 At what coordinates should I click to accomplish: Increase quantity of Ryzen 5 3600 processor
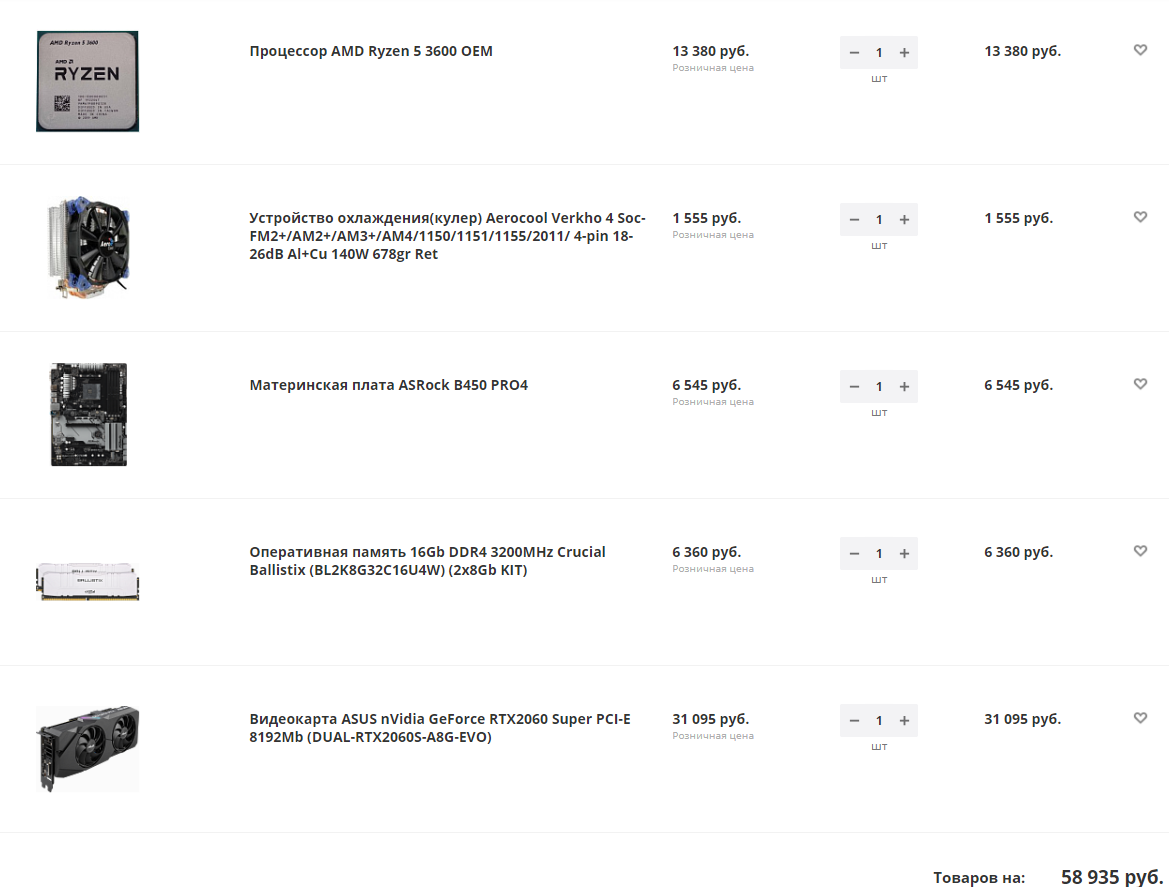[904, 52]
